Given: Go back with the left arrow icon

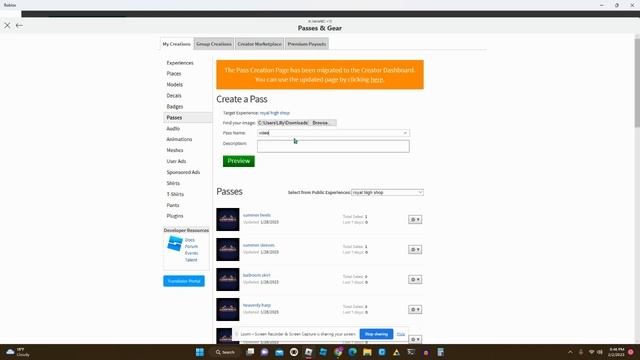Looking at the screenshot, I should tap(19, 25).
